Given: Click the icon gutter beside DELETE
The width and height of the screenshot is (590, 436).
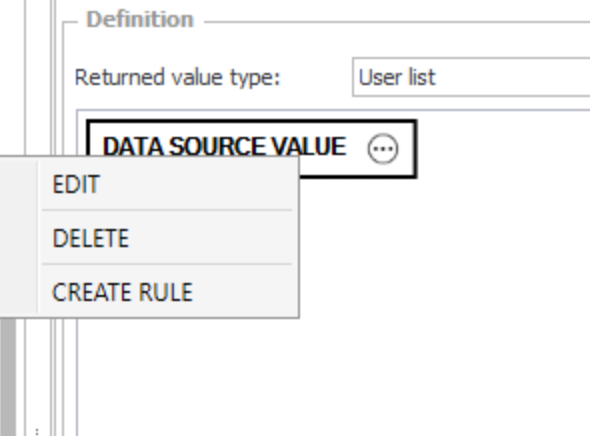Looking at the screenshot, I should [19, 238].
